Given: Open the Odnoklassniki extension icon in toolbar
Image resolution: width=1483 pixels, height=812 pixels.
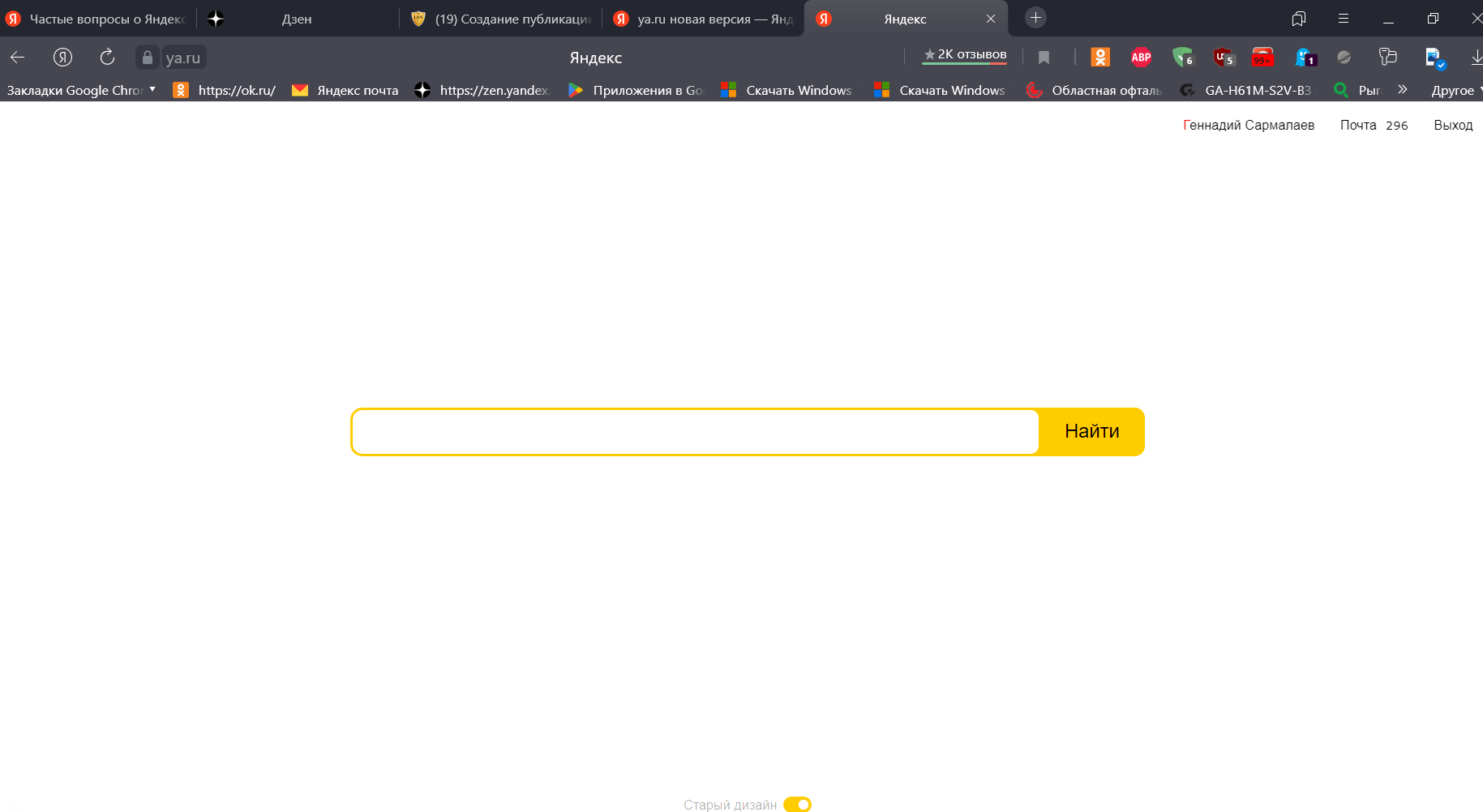Looking at the screenshot, I should coord(1100,57).
